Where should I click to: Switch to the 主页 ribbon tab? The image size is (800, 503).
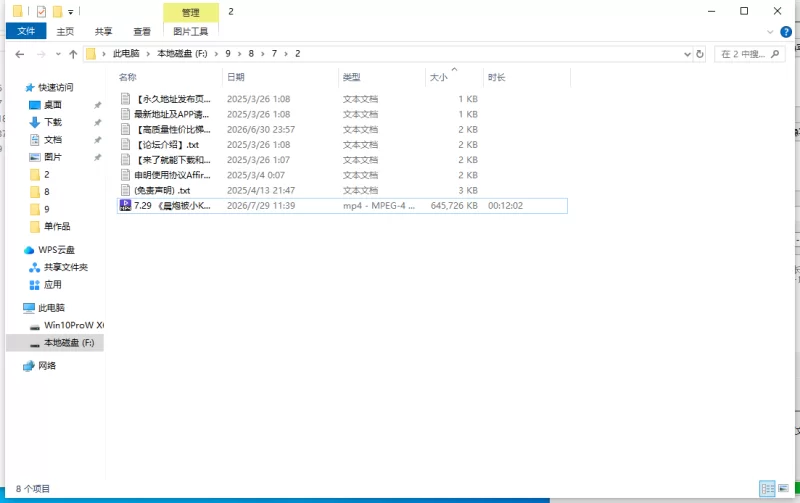(x=65, y=32)
